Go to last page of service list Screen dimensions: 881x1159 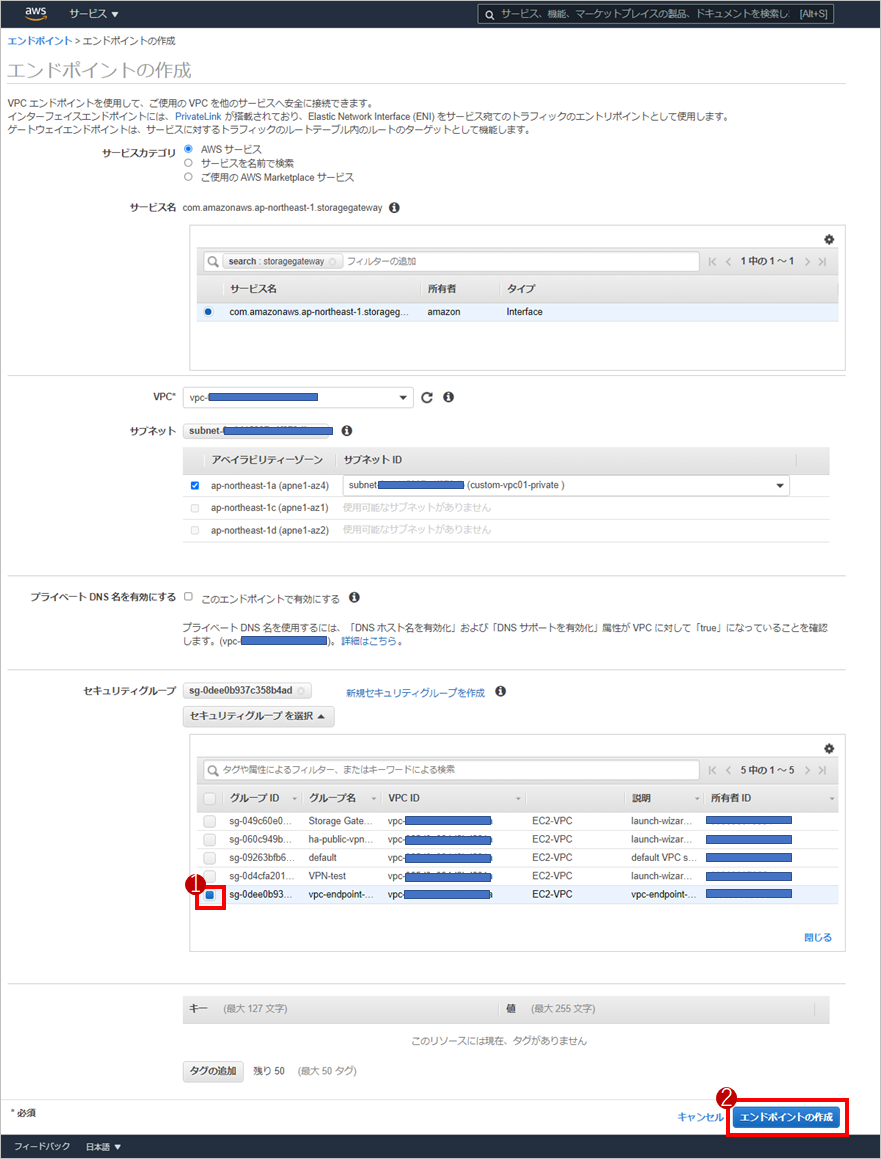822,262
